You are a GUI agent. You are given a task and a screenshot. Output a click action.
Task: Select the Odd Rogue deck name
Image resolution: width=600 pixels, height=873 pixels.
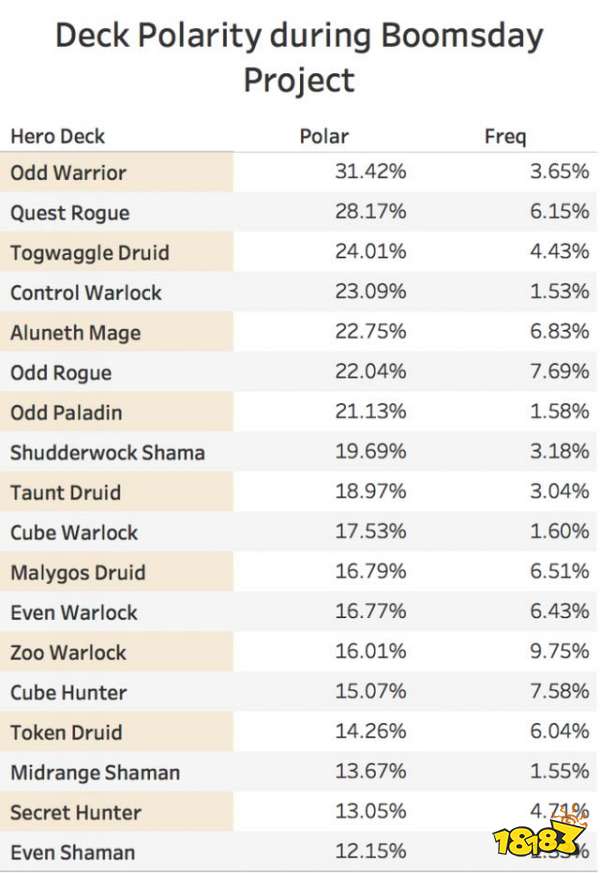[61, 373]
